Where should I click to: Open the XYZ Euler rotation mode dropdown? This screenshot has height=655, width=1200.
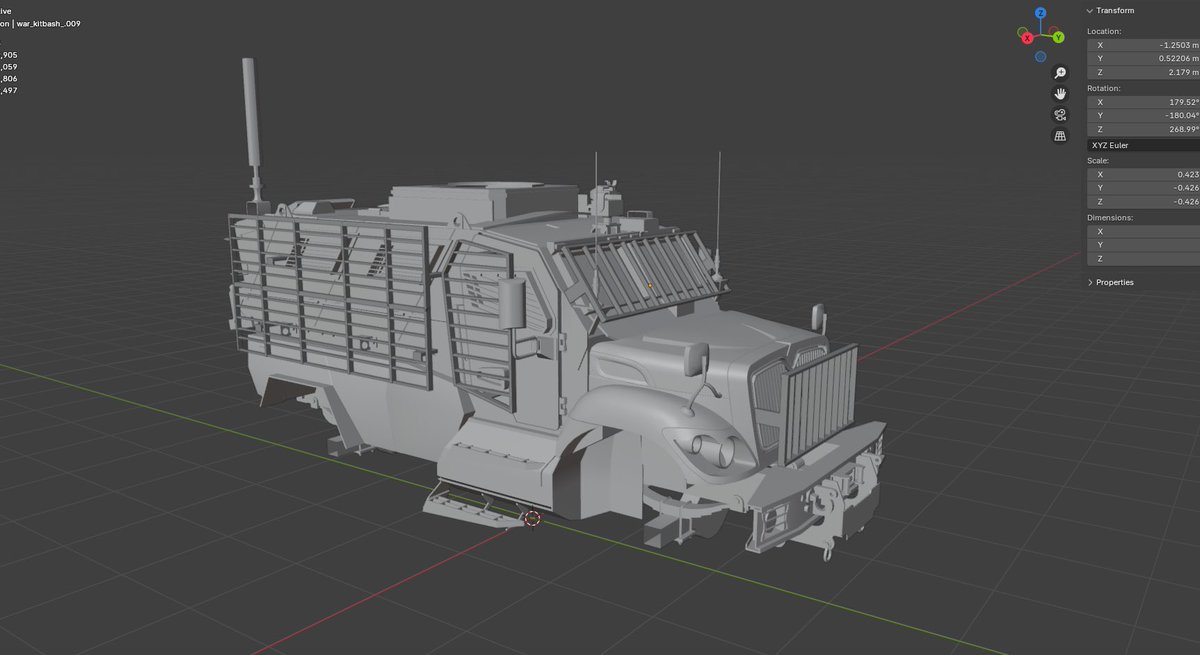click(x=1143, y=145)
